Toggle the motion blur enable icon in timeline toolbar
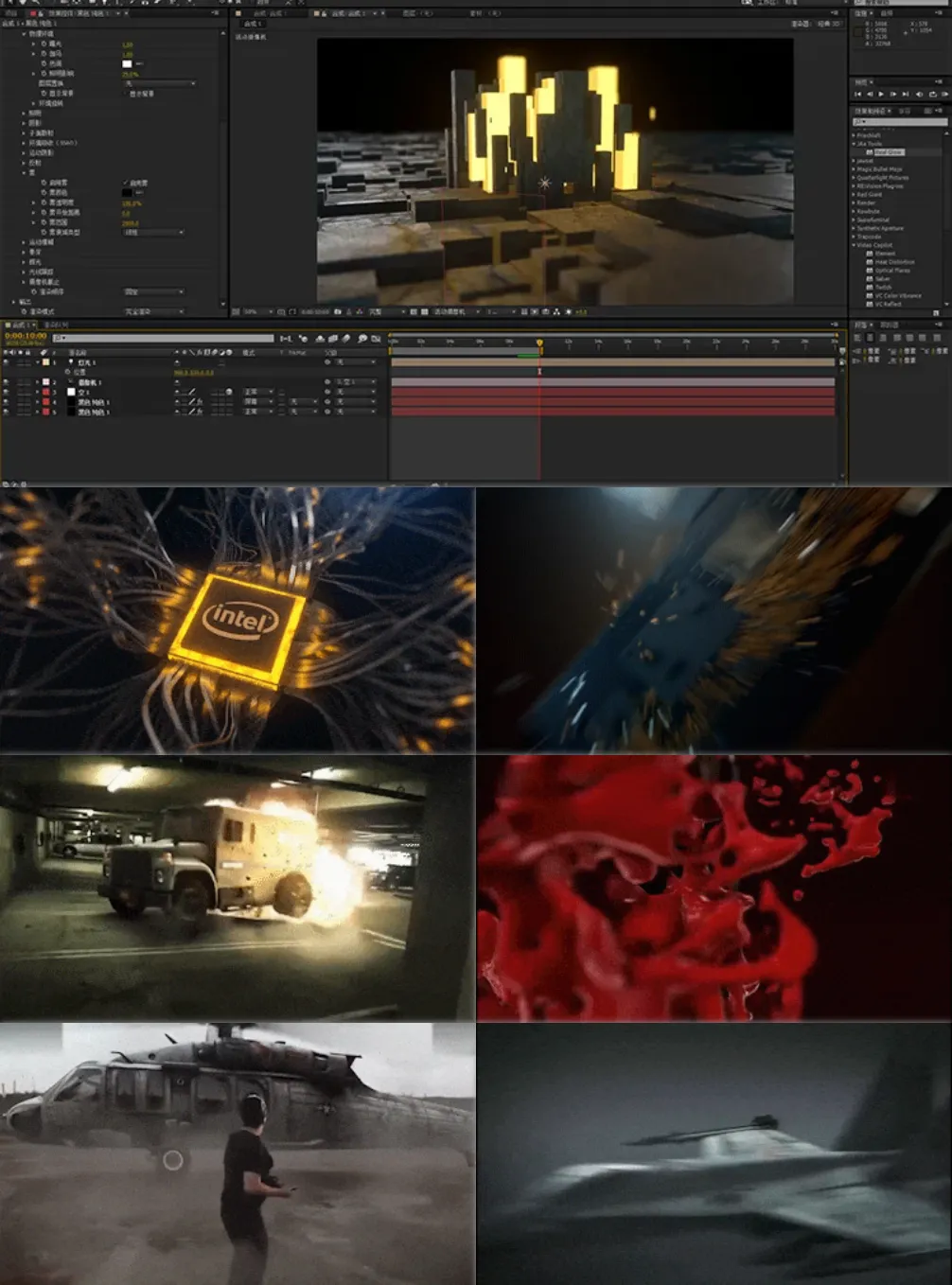 [346, 338]
